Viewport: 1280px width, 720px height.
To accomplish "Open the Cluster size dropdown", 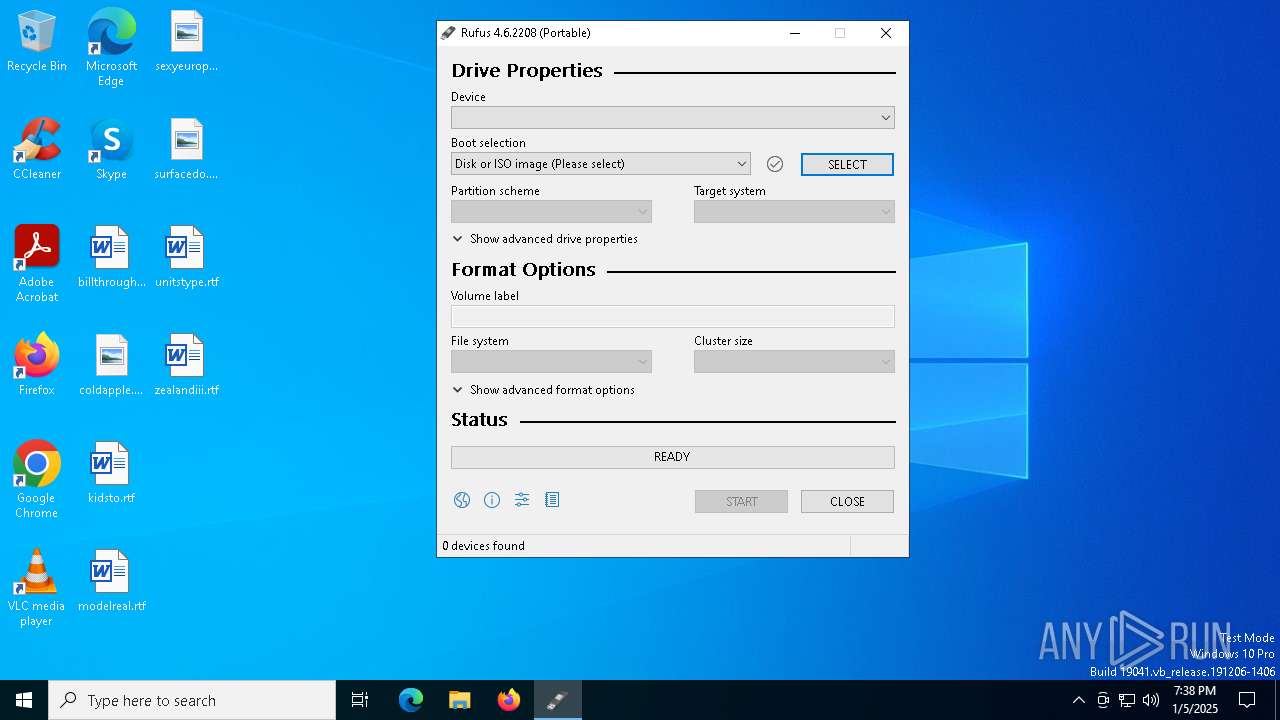I will point(794,362).
